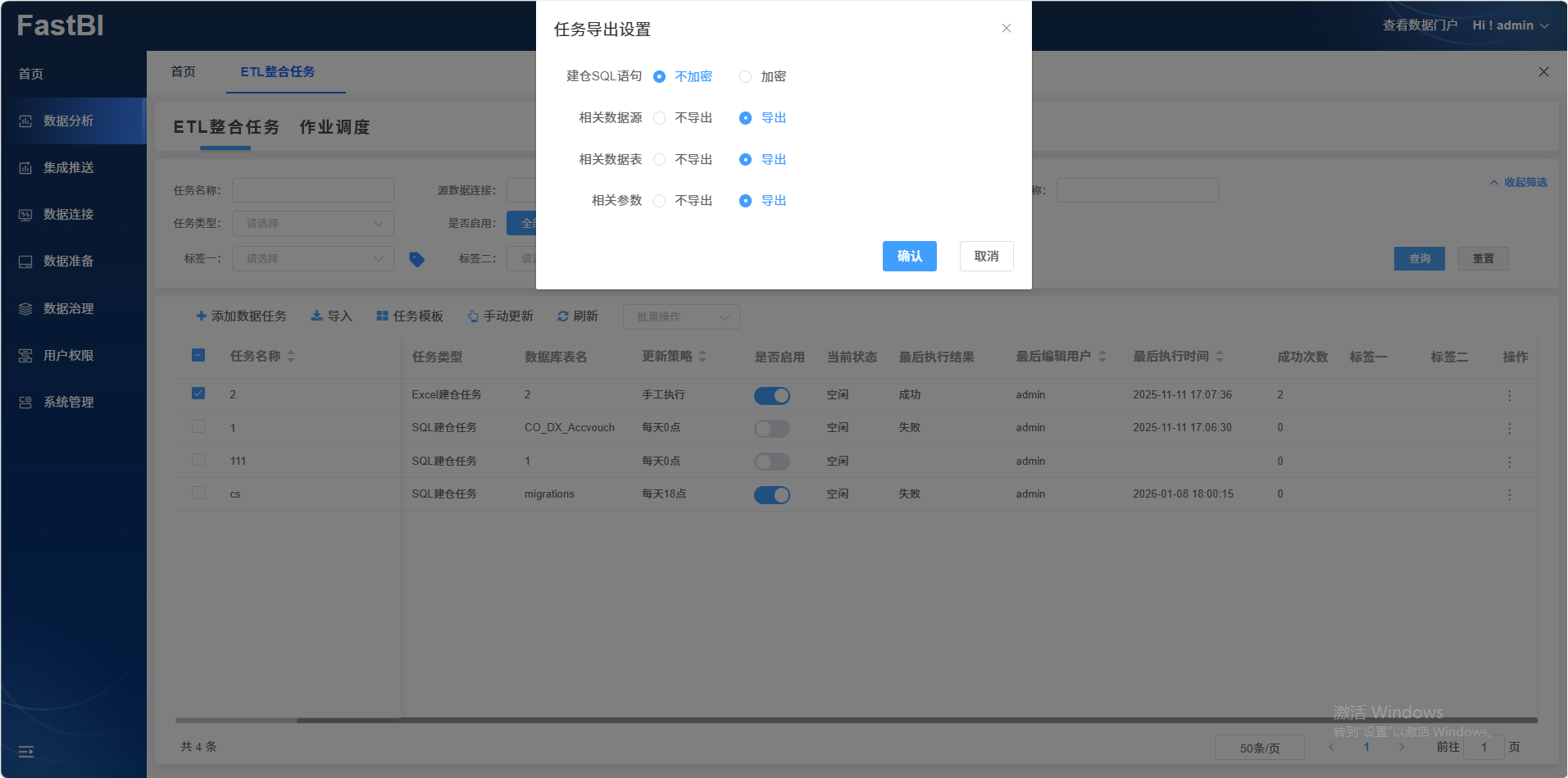This screenshot has height=778, width=1568.
Task: Switch to the 作业调度 tab
Action: [x=334, y=127]
